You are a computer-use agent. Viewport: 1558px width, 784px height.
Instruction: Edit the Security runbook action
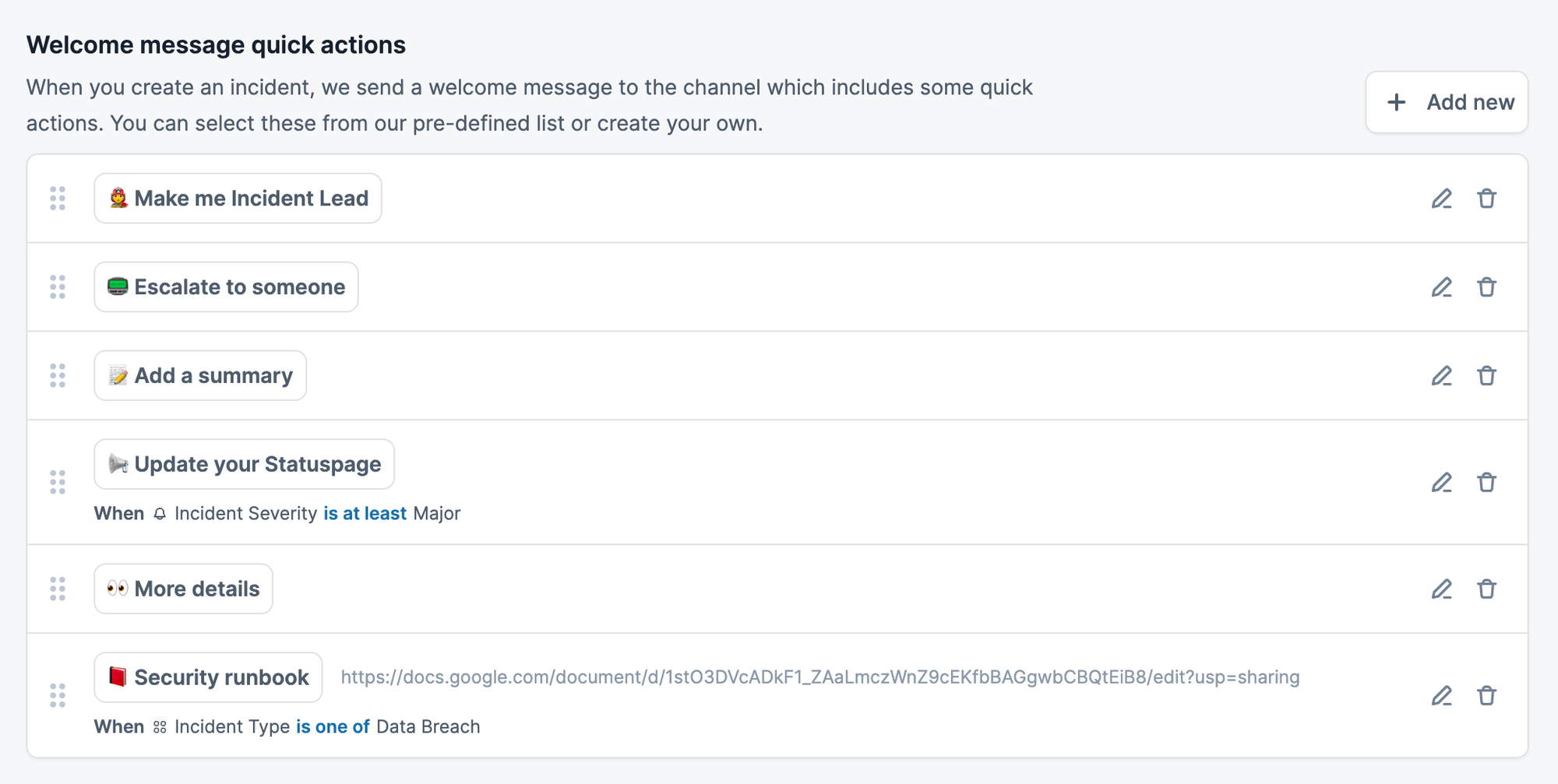pyautogui.click(x=1441, y=695)
